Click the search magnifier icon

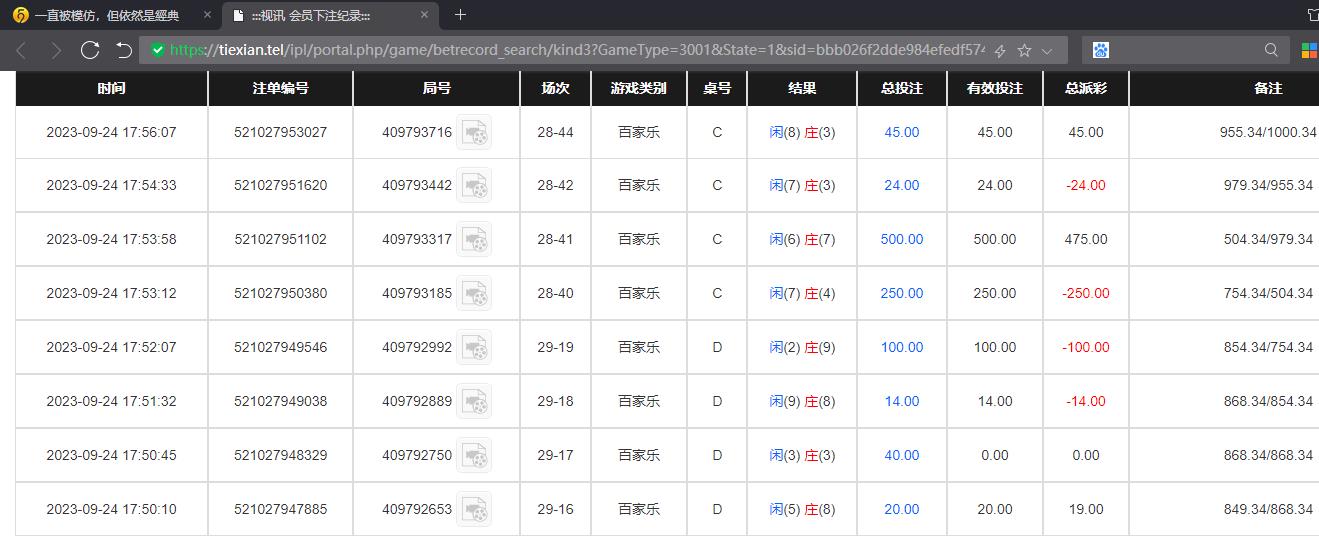click(x=1271, y=50)
